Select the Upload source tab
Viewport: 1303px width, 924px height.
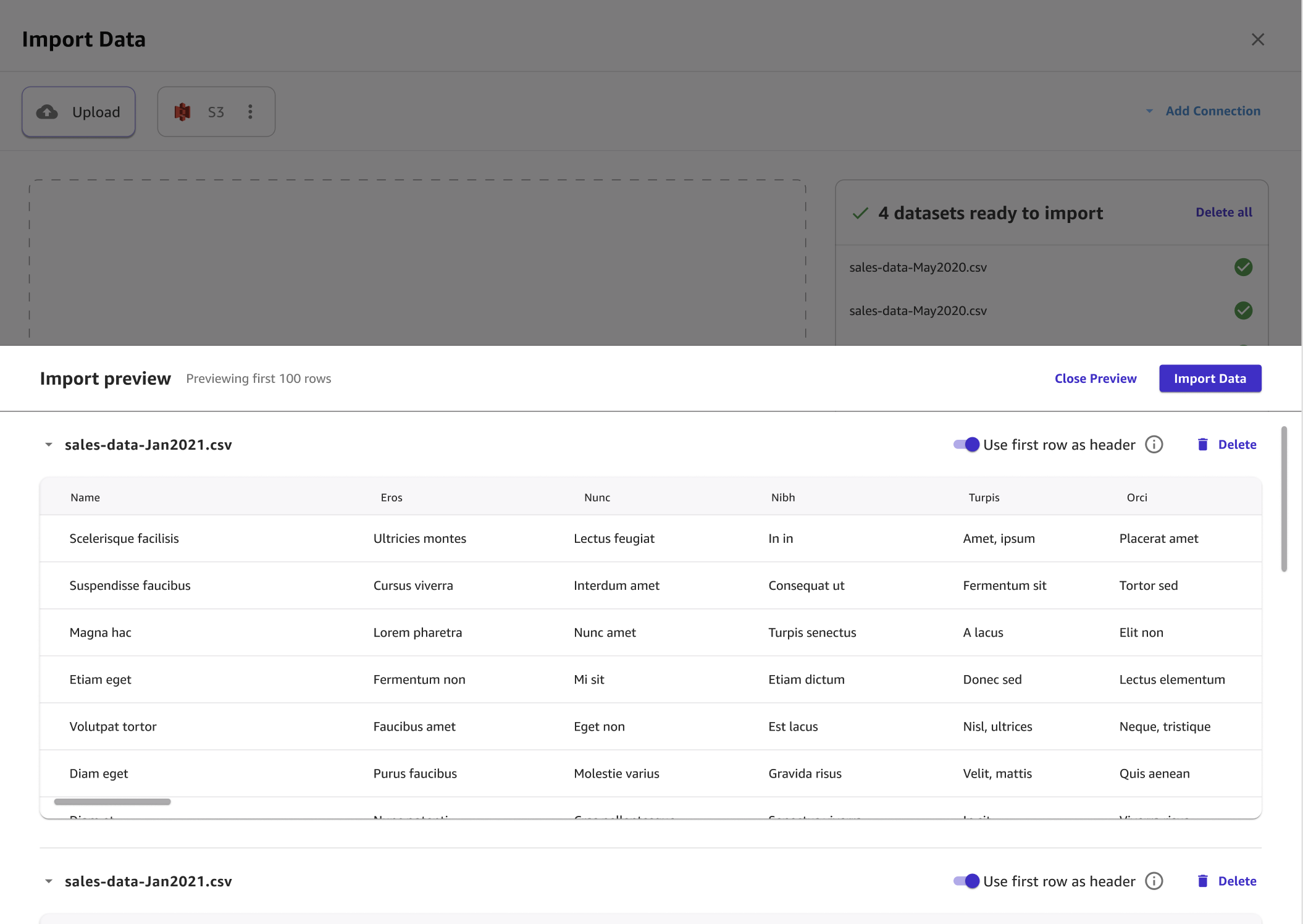coord(78,112)
